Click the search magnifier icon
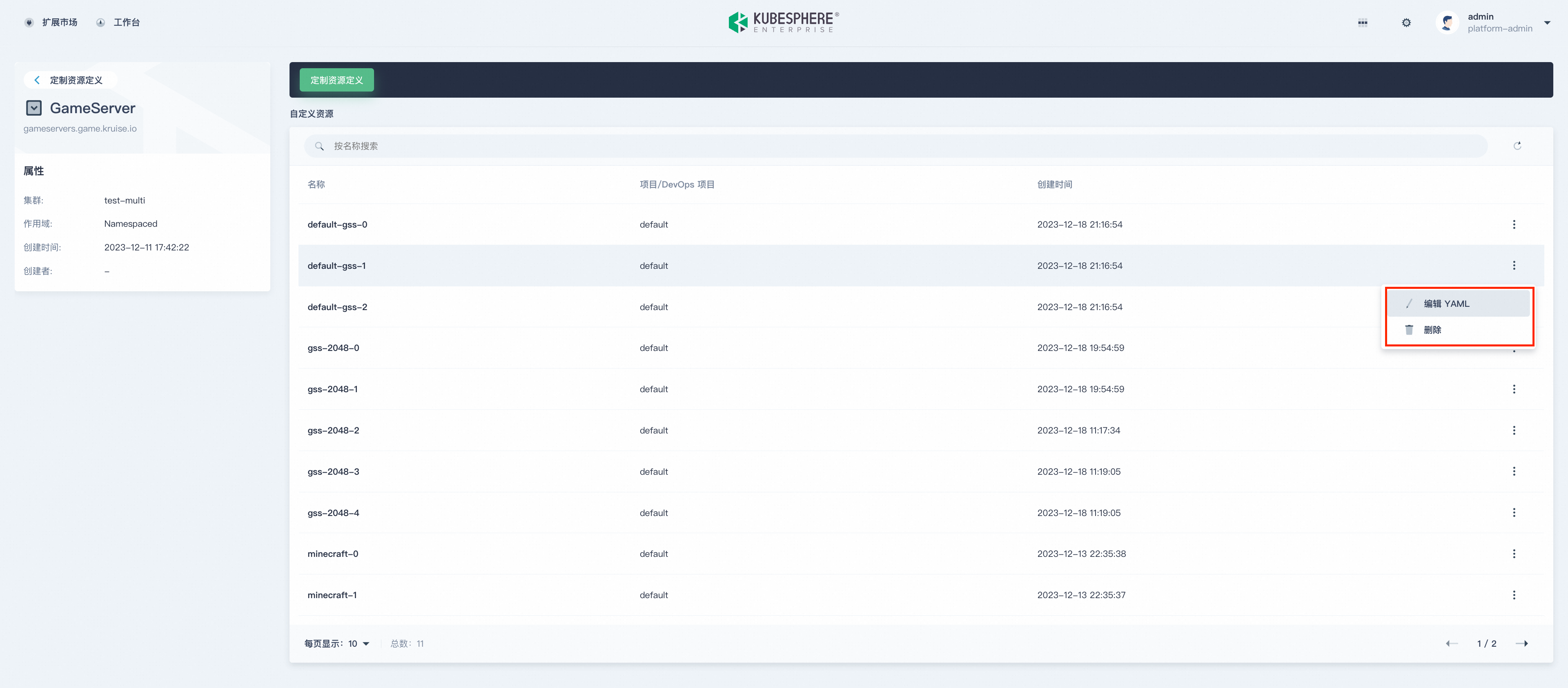 pos(319,146)
